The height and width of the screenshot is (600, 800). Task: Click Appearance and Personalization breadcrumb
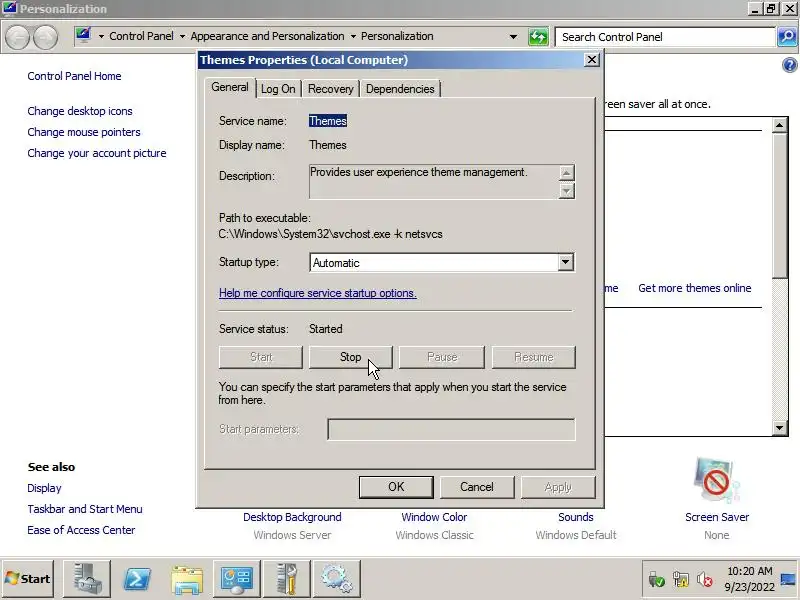(267, 36)
